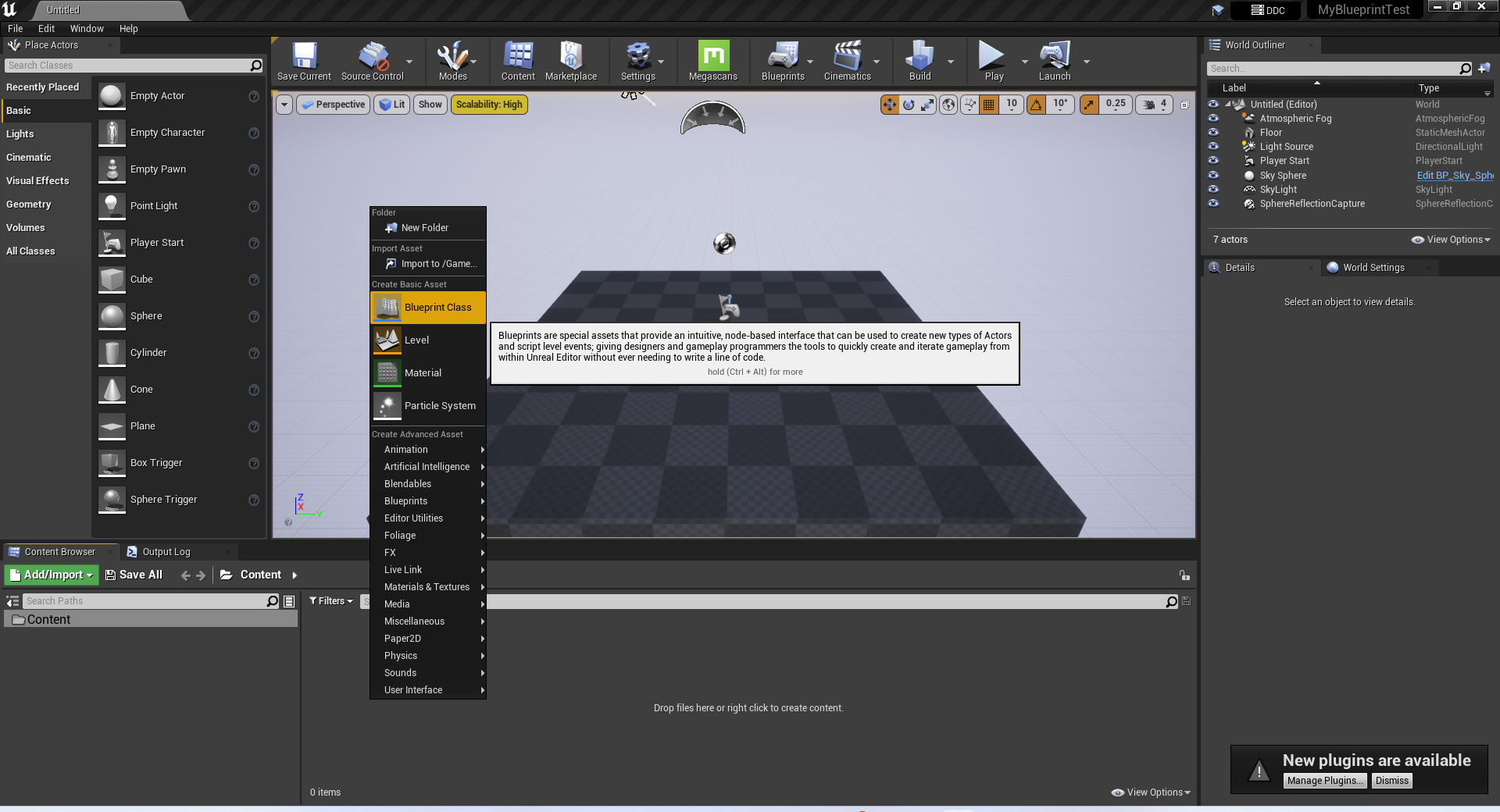The image size is (1500, 812).
Task: Open the viewport options dropdown arrow
Action: (x=284, y=105)
